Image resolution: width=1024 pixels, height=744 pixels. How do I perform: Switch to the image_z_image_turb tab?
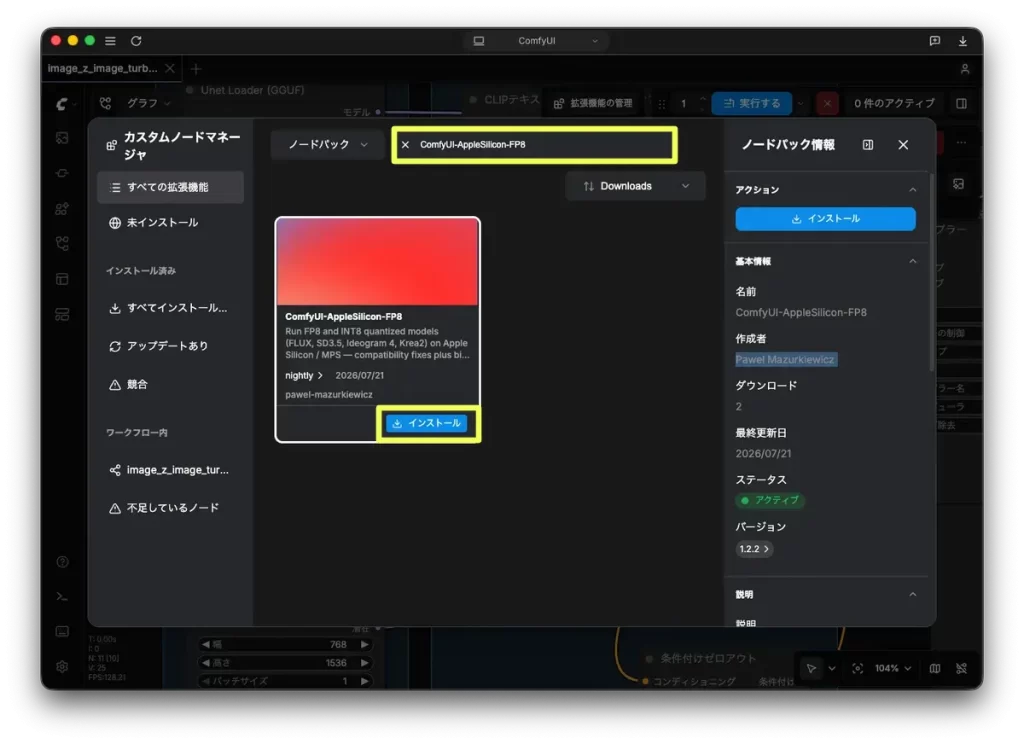[x=103, y=68]
